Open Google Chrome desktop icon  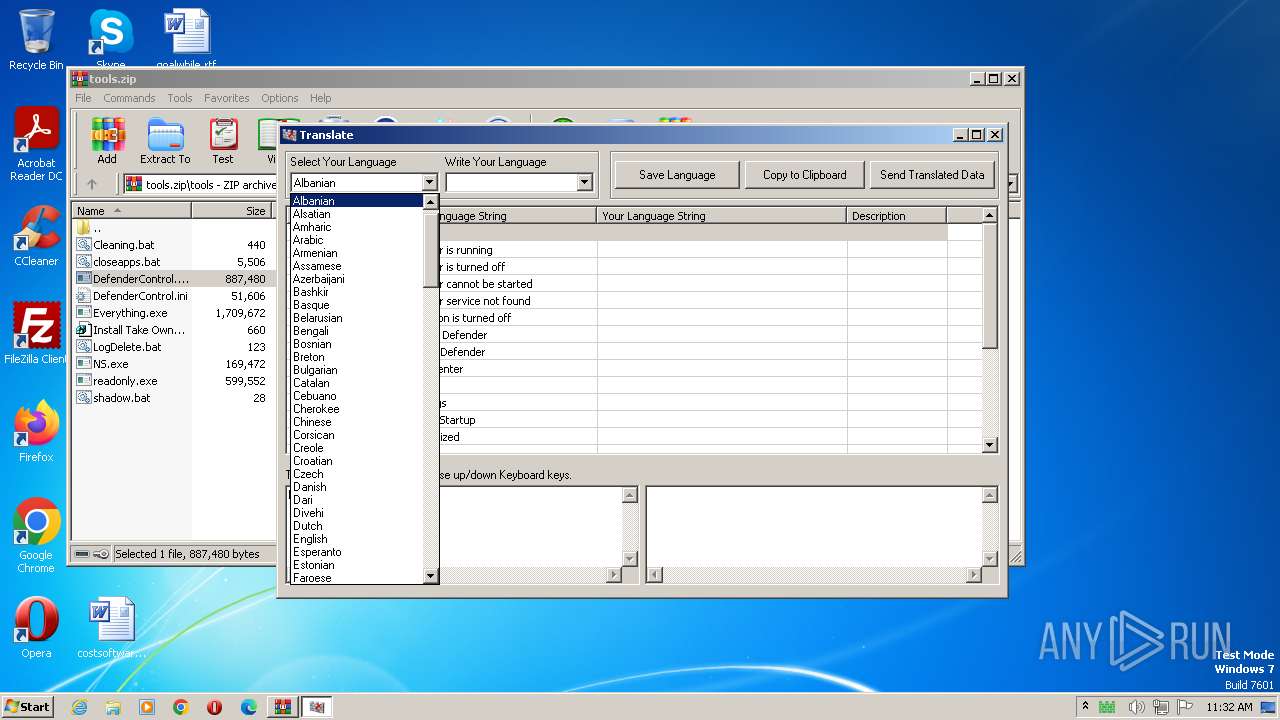tap(36, 536)
